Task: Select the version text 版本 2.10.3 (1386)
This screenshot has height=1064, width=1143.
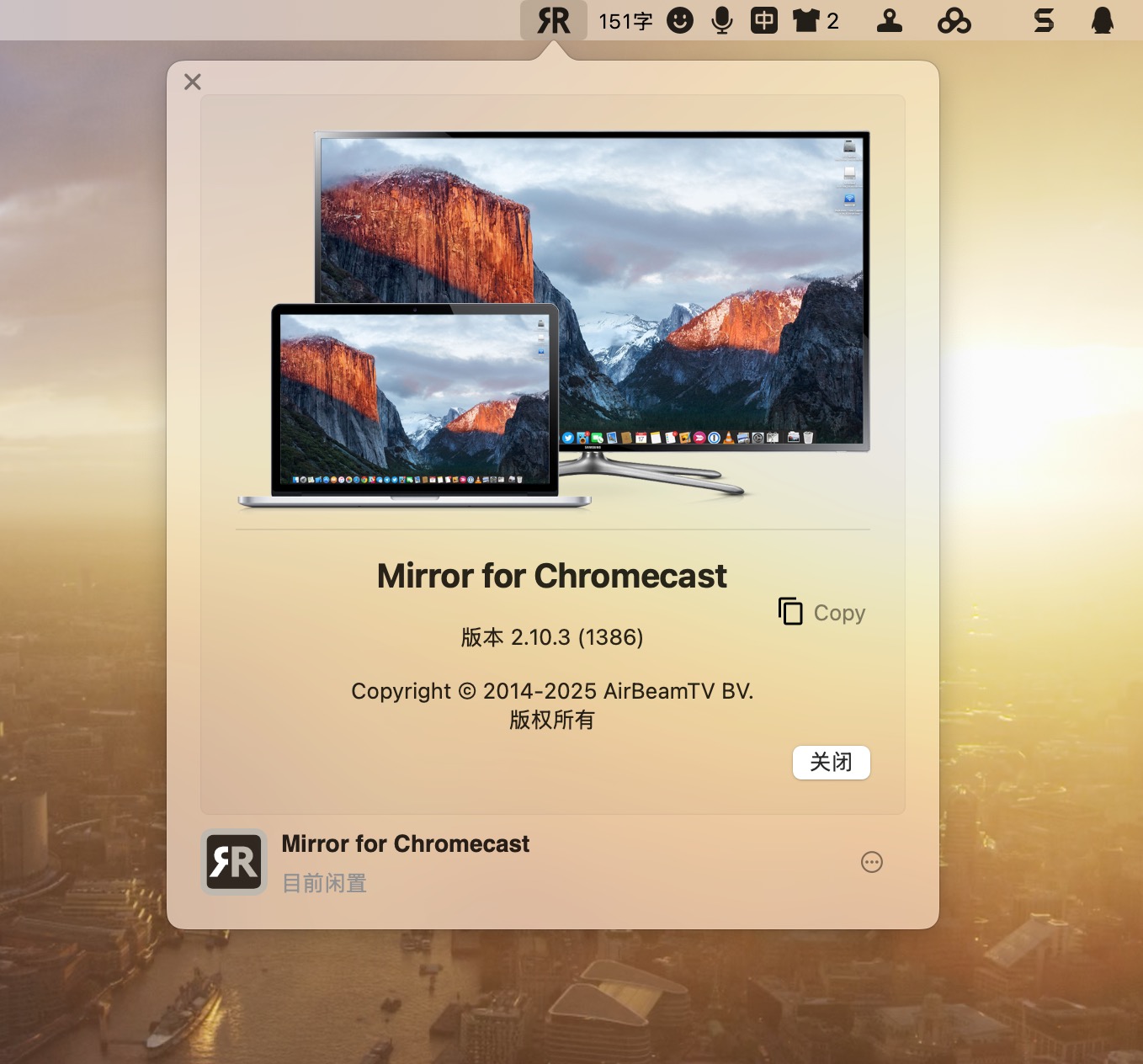Action: [x=552, y=637]
